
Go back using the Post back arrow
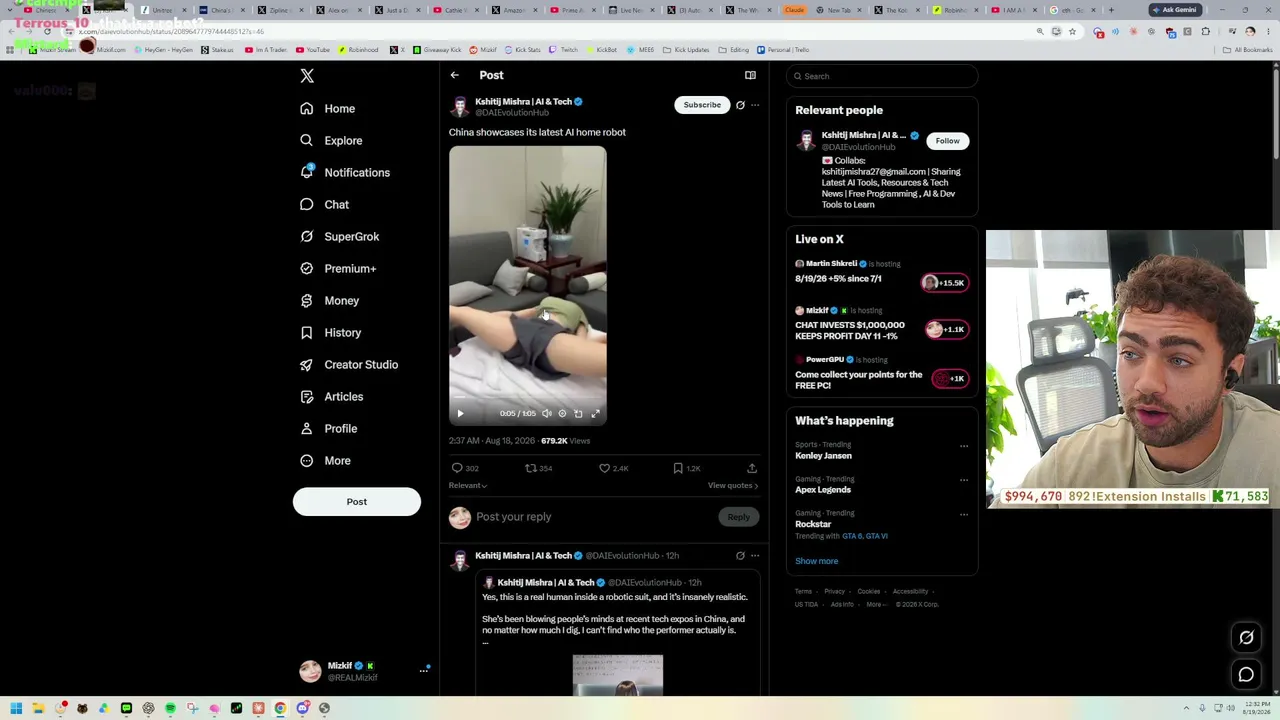click(x=454, y=75)
